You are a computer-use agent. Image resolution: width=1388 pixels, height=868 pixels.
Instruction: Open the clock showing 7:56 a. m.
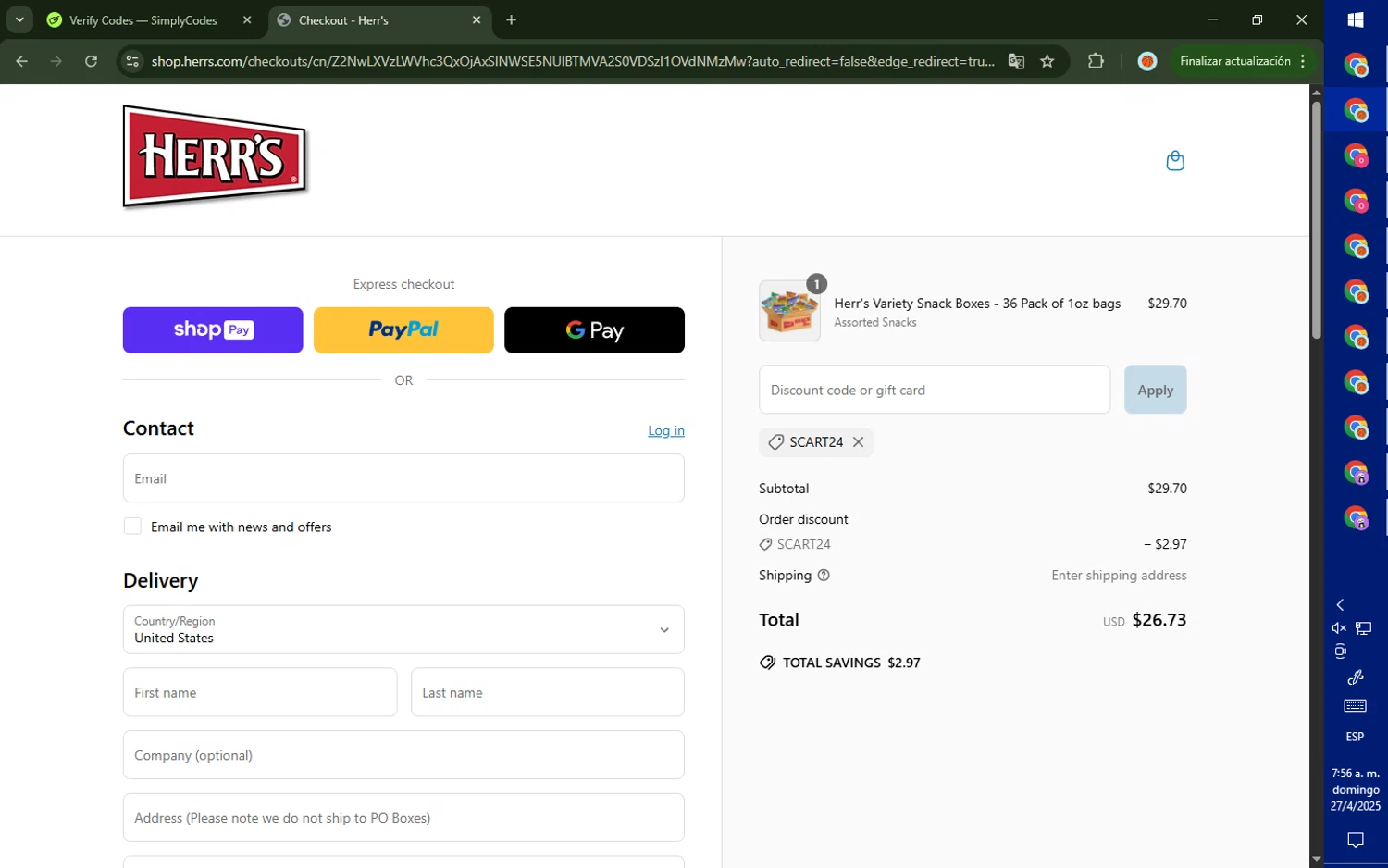click(1356, 789)
